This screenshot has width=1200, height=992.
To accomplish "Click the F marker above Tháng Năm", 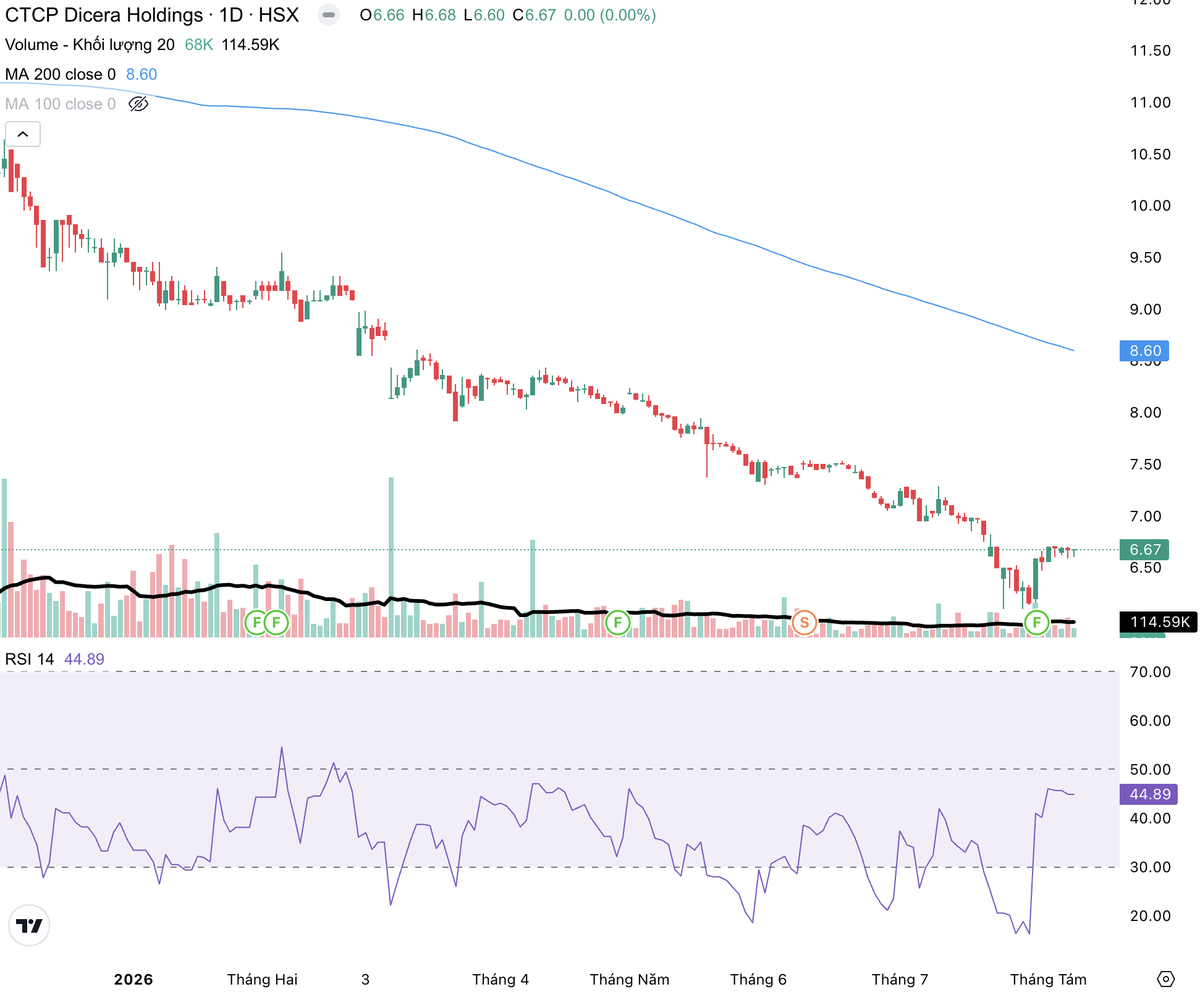I will [617, 622].
